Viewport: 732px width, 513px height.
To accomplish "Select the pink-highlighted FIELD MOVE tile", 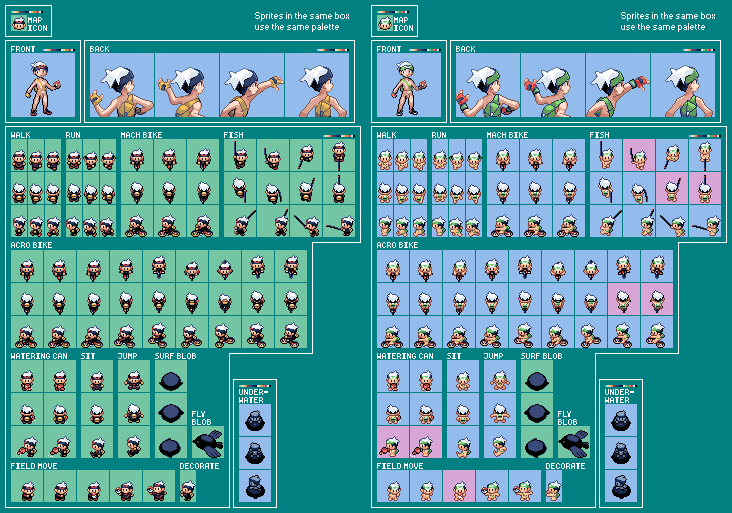I will (x=459, y=486).
